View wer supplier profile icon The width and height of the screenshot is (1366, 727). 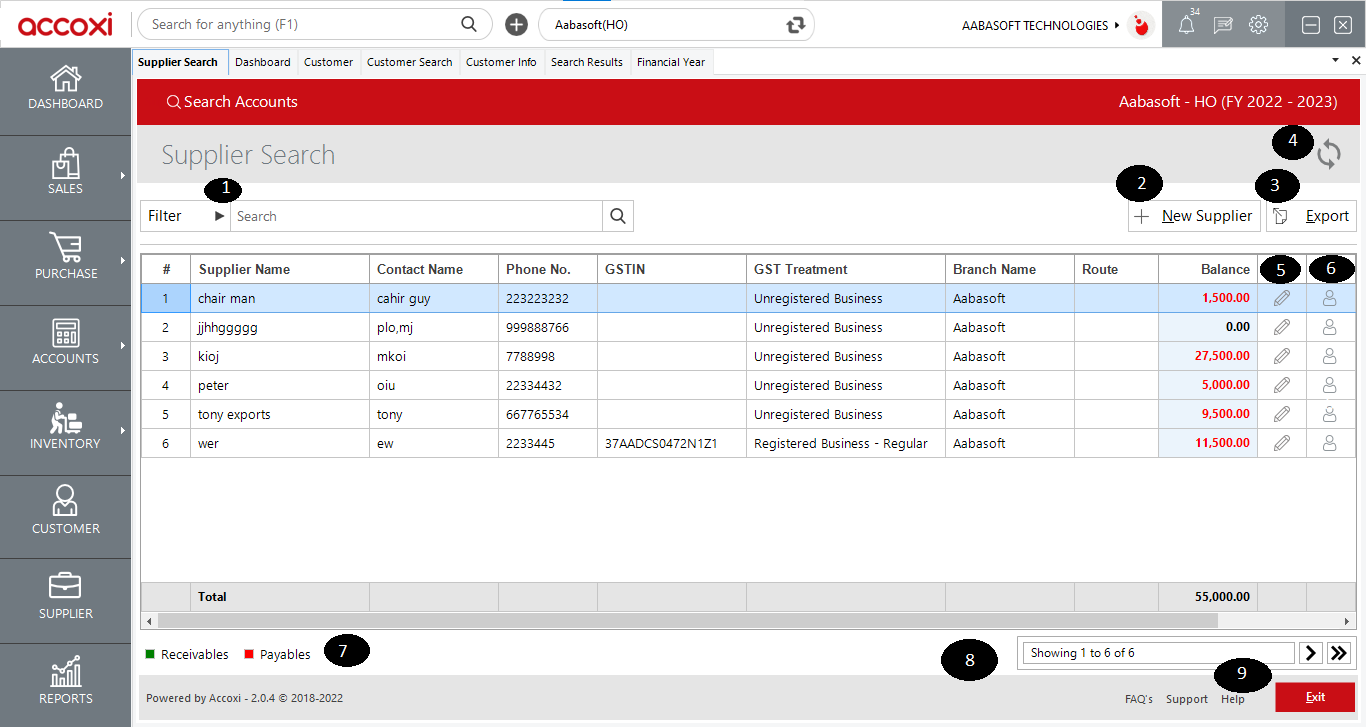1330,443
